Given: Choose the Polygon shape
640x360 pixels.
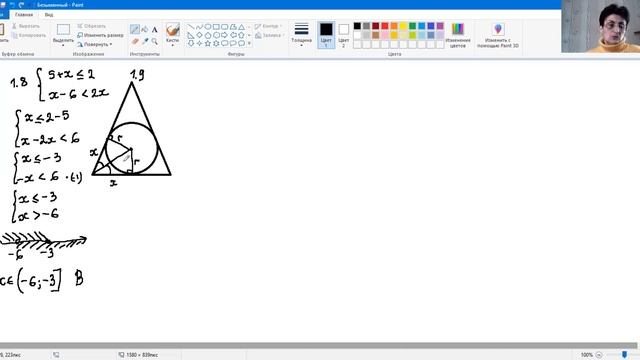Looking at the screenshot, I should pos(233,27).
